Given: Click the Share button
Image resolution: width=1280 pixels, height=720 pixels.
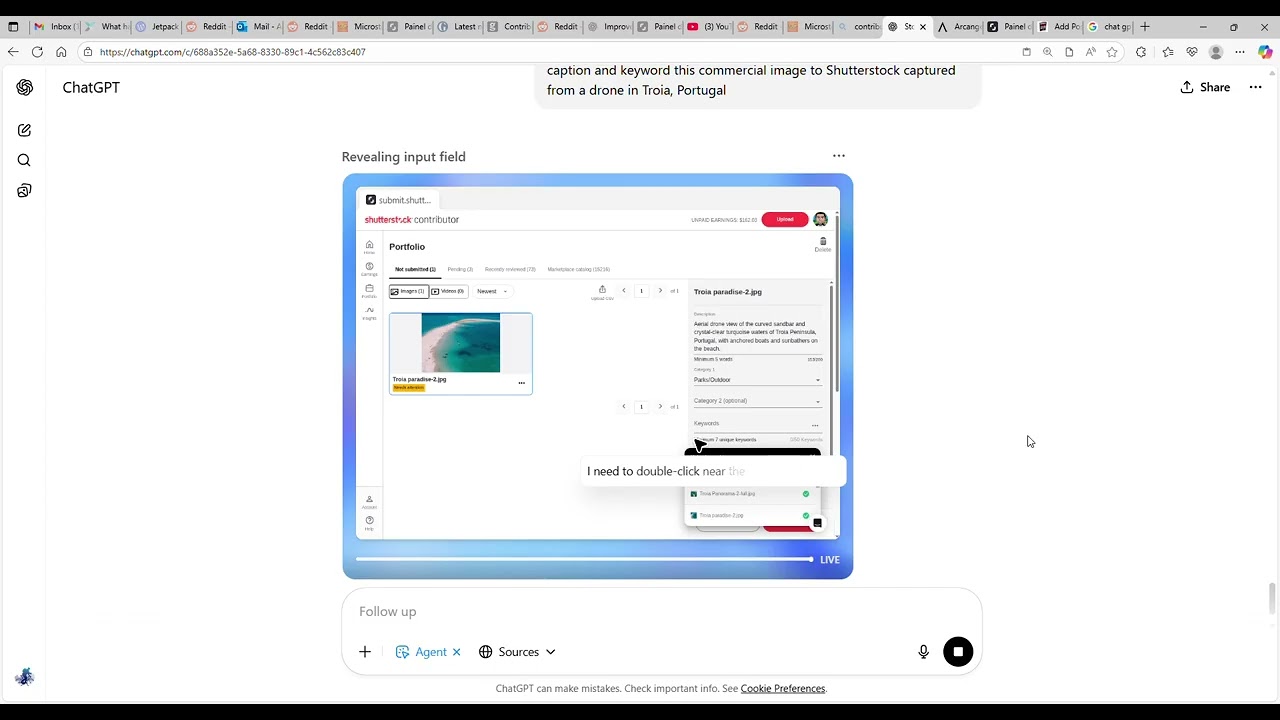Looking at the screenshot, I should pos(1205,87).
